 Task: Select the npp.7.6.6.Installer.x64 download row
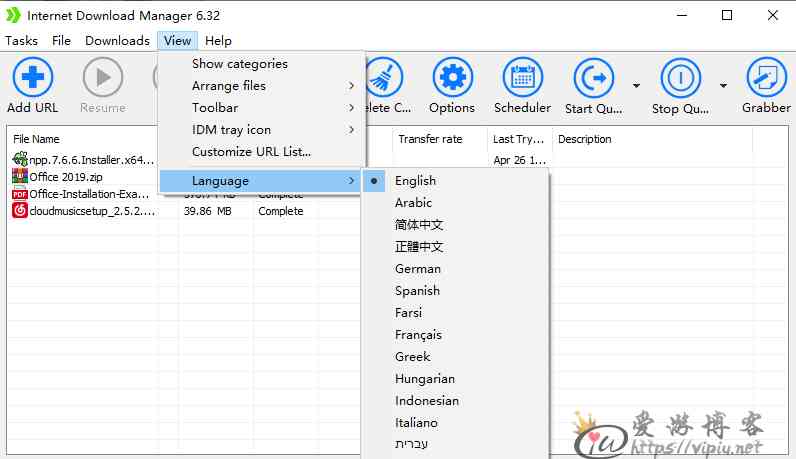(x=91, y=159)
